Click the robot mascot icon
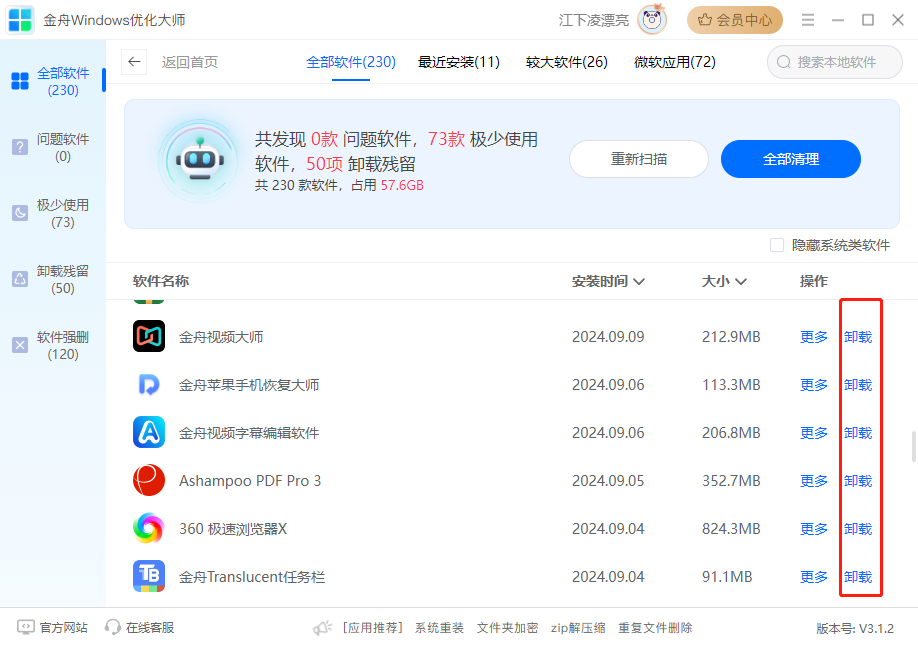The width and height of the screenshot is (918, 647). (200, 161)
